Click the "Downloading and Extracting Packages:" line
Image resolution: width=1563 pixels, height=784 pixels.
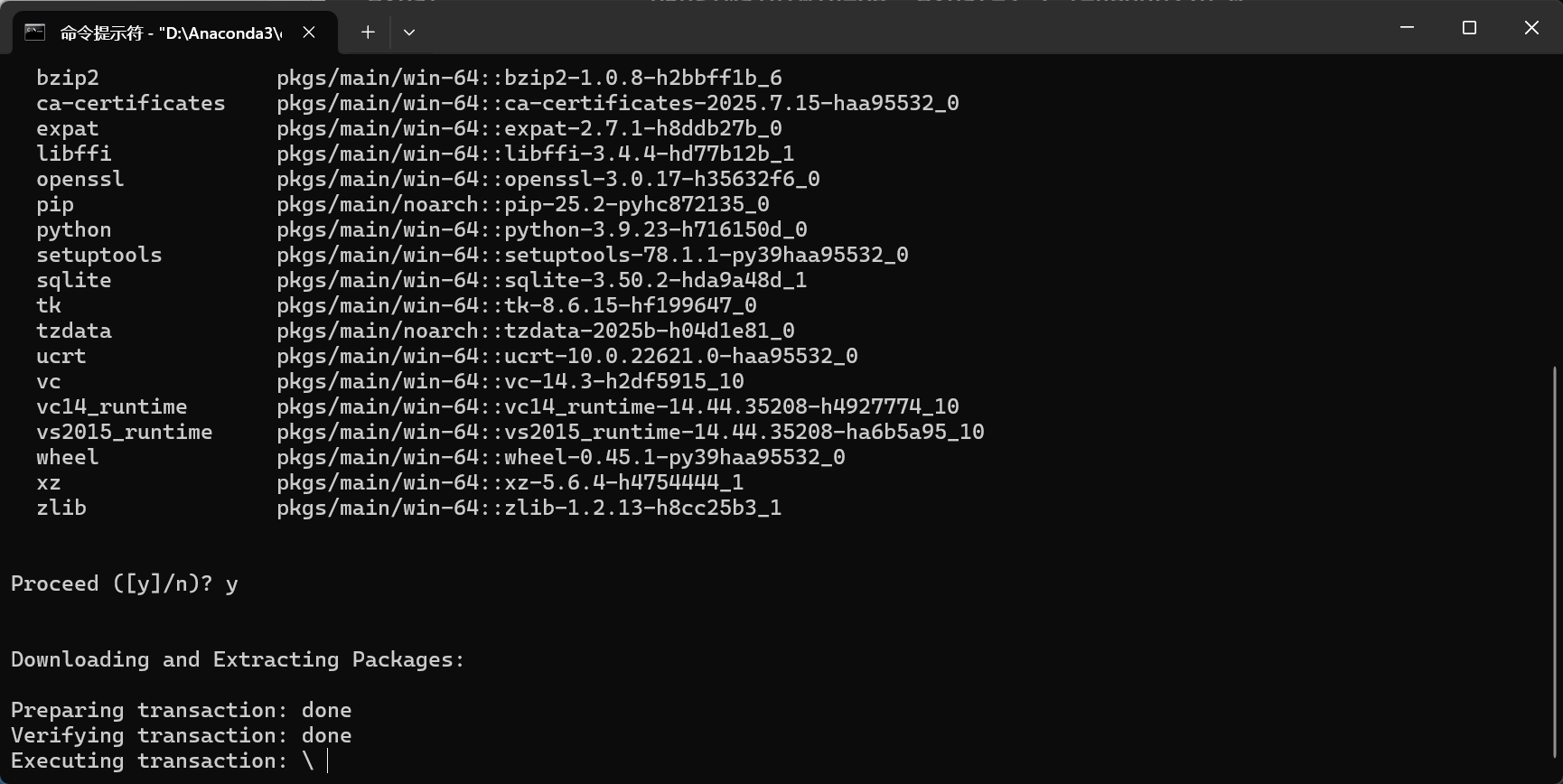[237, 659]
